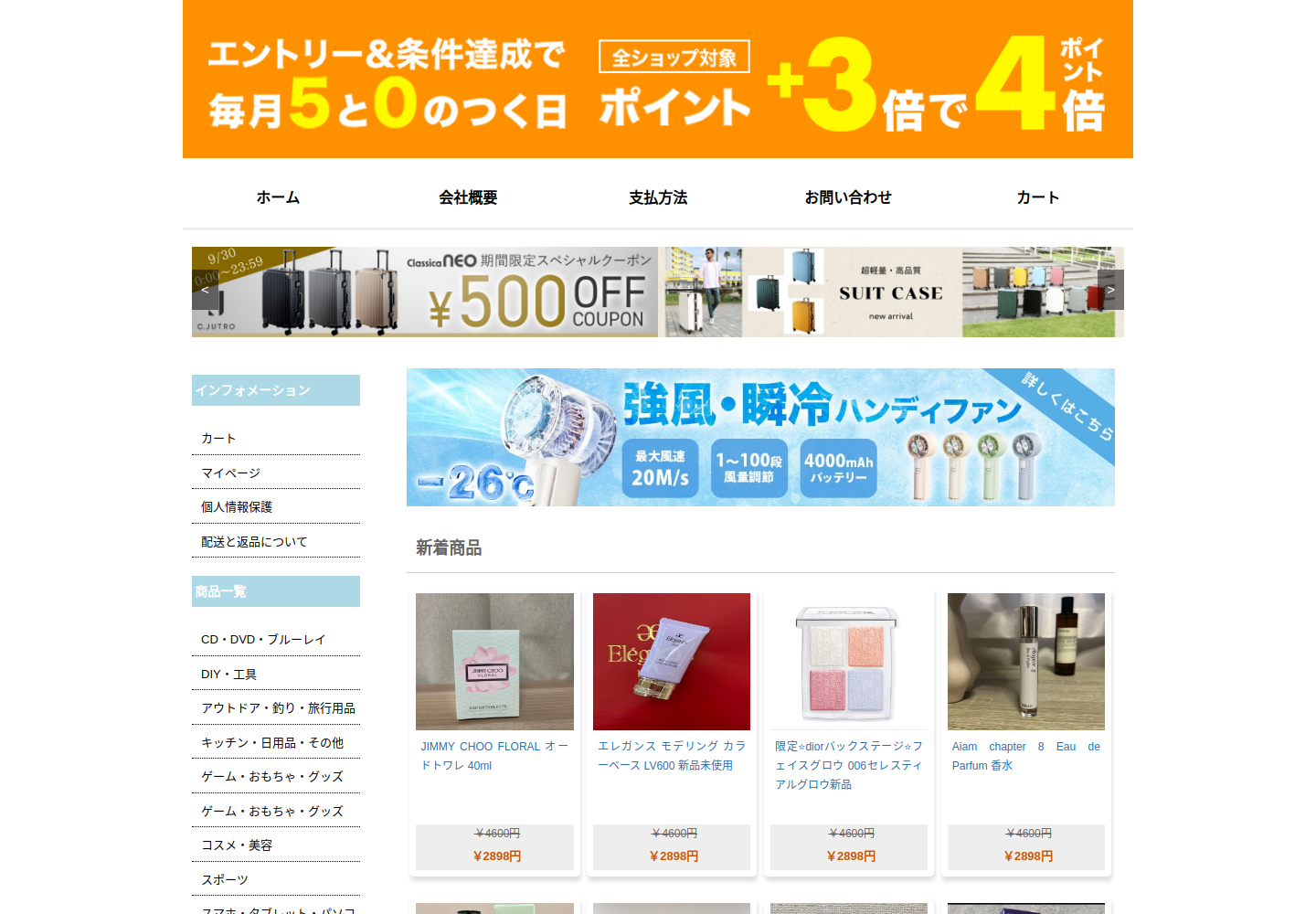Screen dimensions: 1316x914
Task: Open カート in the top navigation
Action: [1038, 197]
